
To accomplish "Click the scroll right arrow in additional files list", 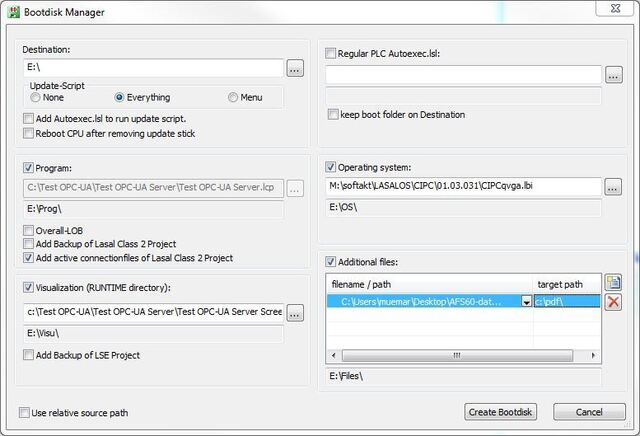I will coord(593,356).
